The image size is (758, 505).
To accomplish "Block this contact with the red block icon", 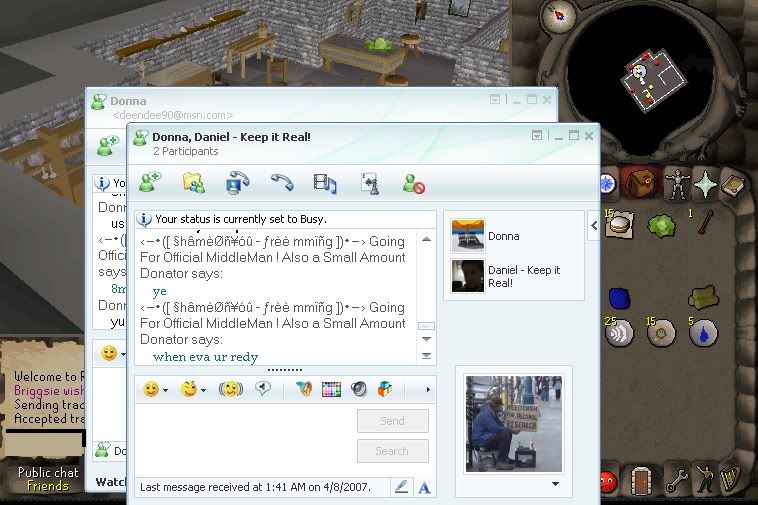I will click(x=414, y=184).
